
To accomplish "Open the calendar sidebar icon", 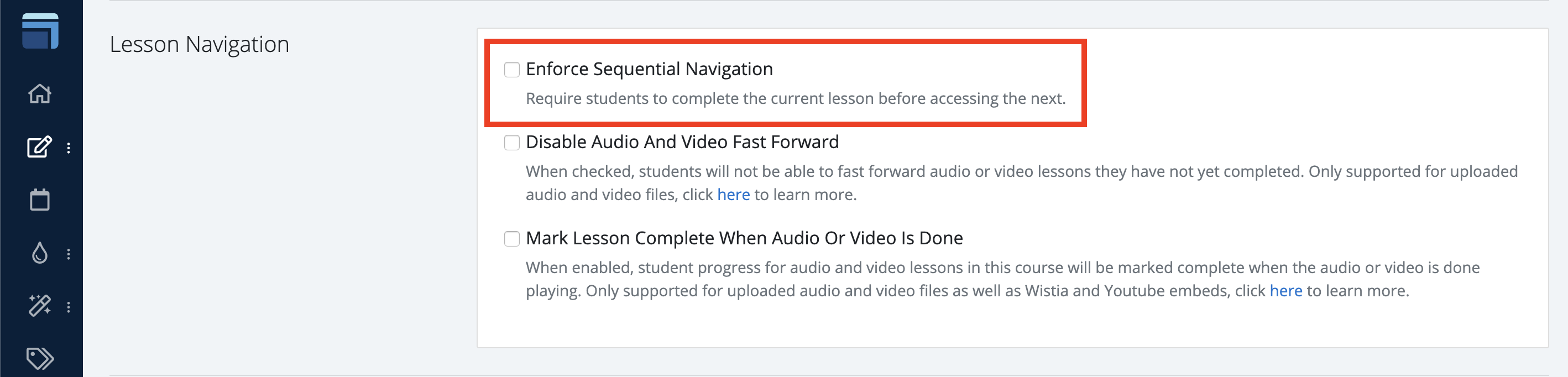I will [x=40, y=199].
